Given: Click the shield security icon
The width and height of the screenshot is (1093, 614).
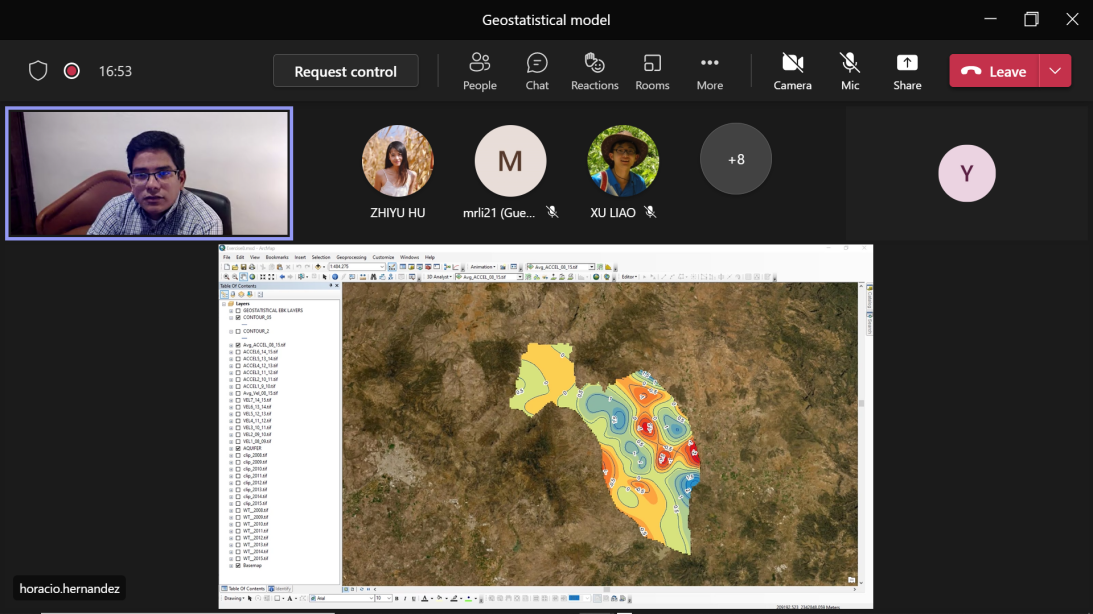Looking at the screenshot, I should tap(38, 71).
